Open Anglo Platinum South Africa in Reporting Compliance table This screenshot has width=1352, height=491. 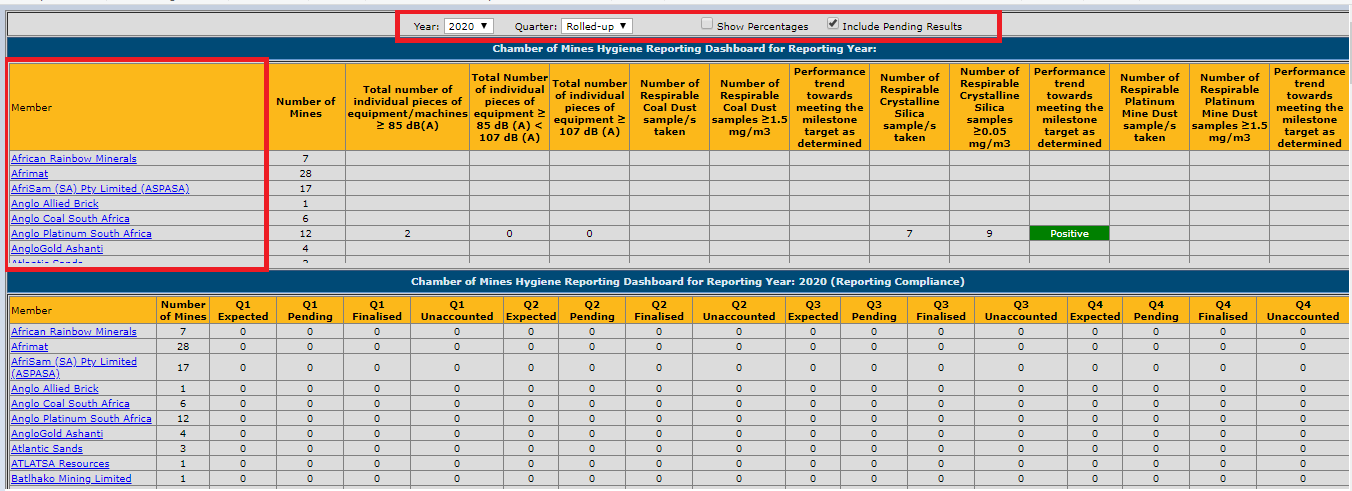pyautogui.click(x=81, y=418)
